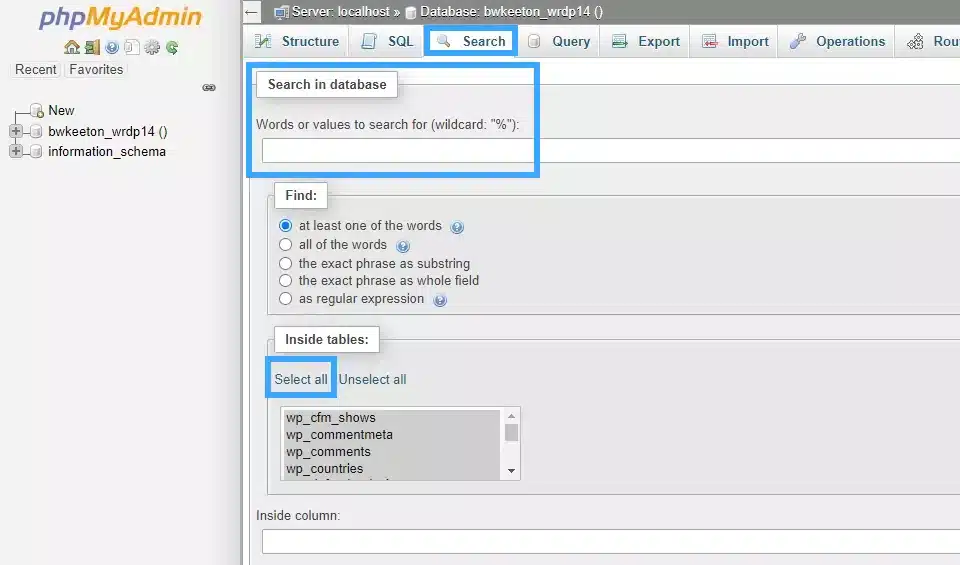Click New database link in tree

click(x=61, y=110)
